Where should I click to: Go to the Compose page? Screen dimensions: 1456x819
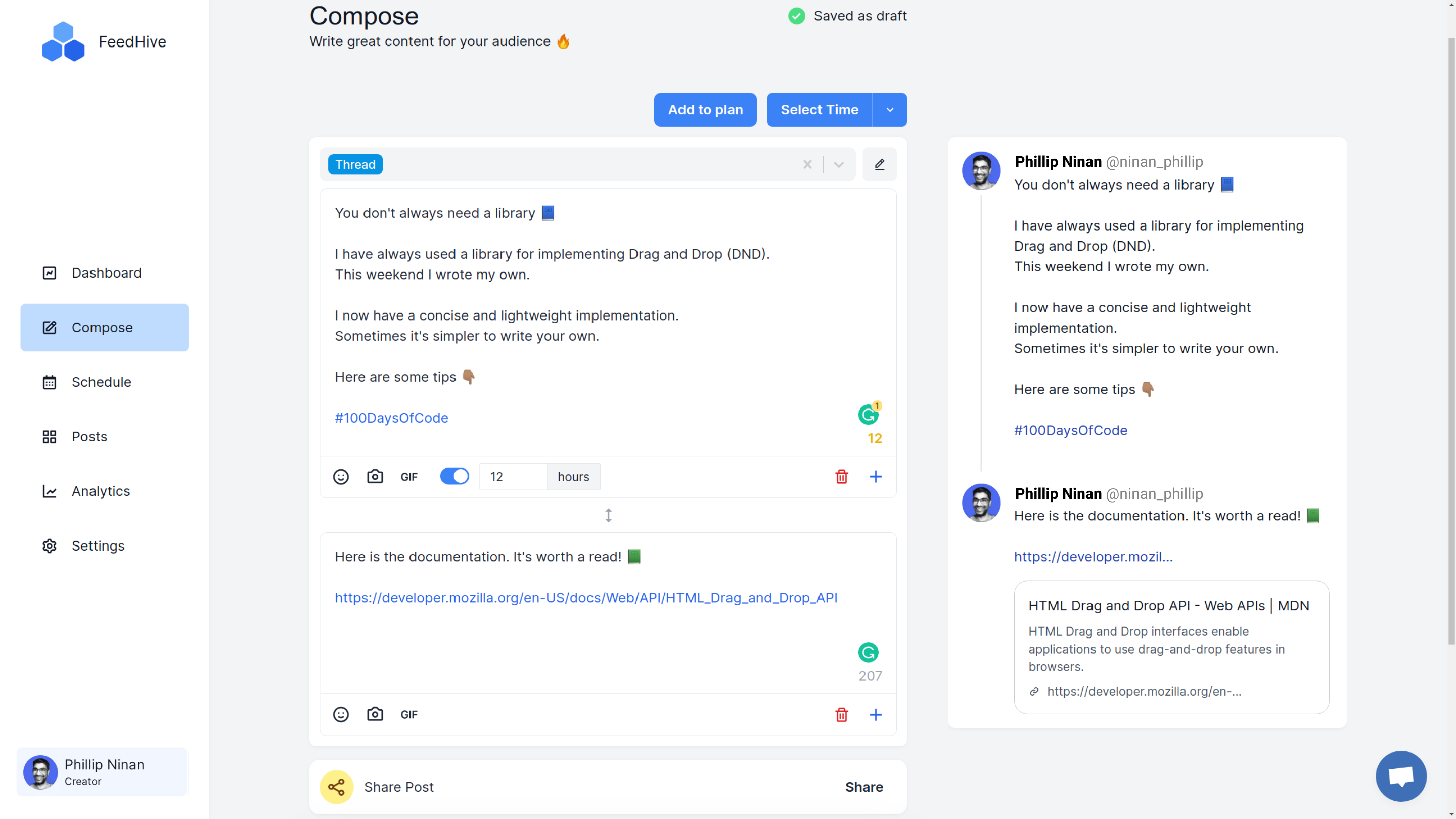[x=105, y=327]
